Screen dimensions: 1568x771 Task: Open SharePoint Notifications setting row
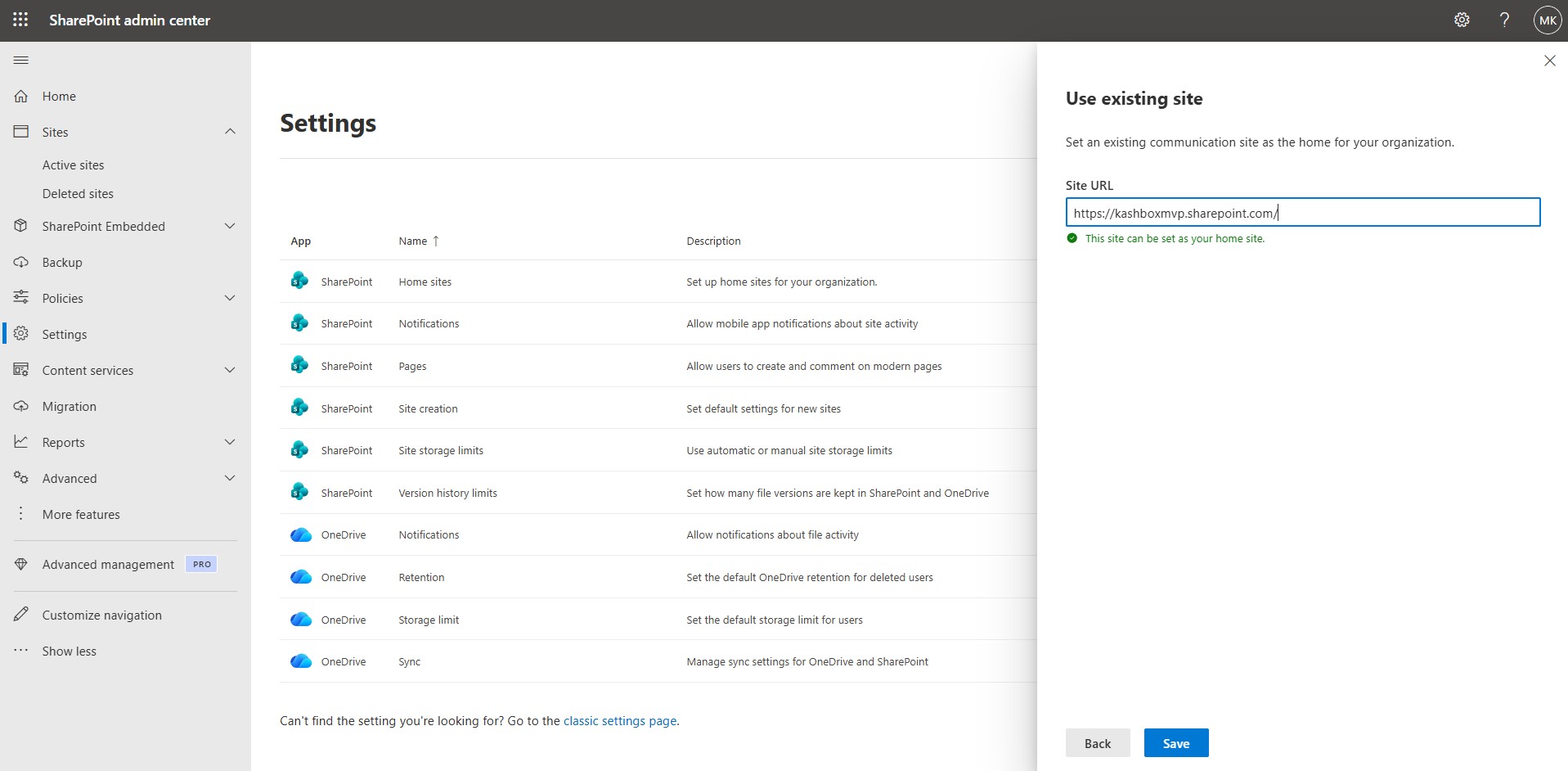(x=429, y=323)
